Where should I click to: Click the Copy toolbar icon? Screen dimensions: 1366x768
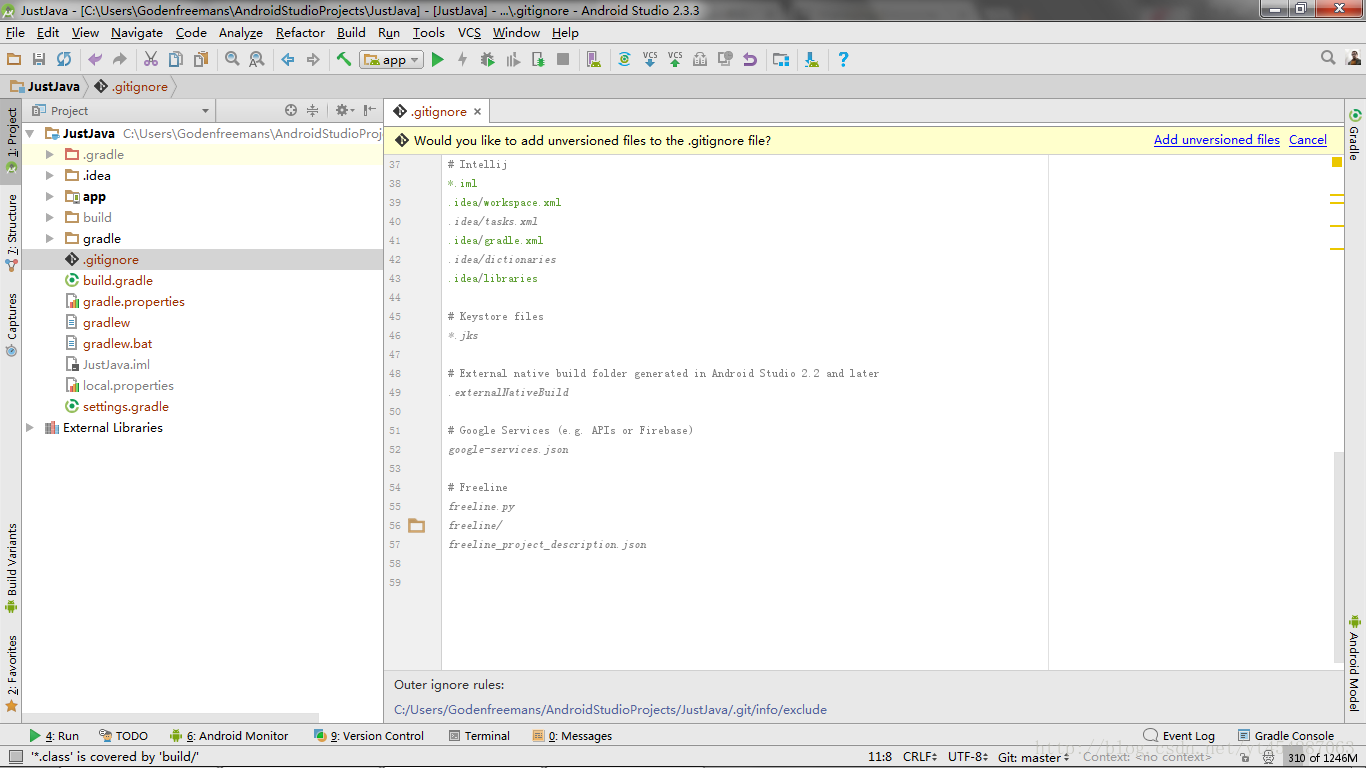pos(175,60)
